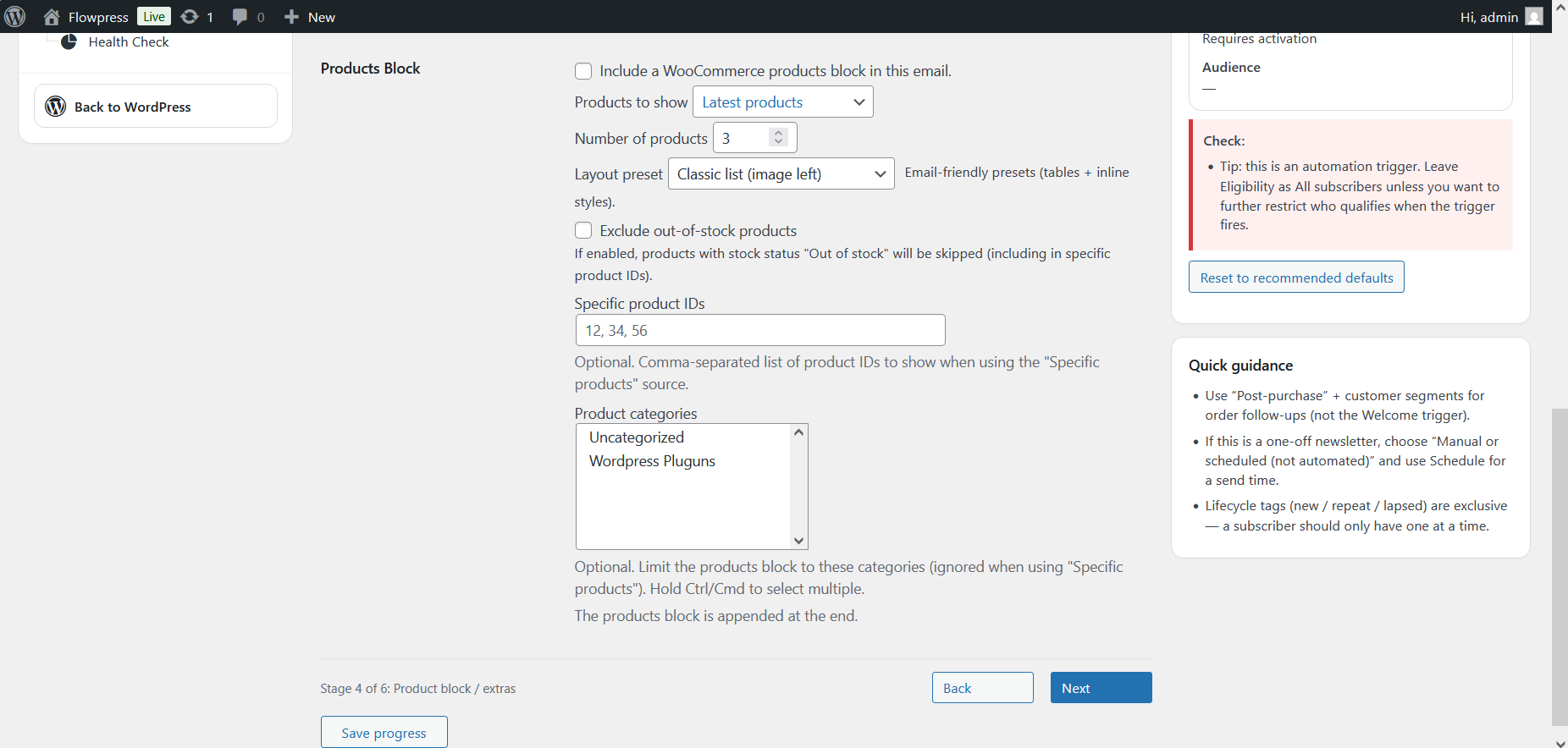Tick Exclude out-of-stock products checkbox
Image resolution: width=1568 pixels, height=748 pixels.
(x=583, y=231)
